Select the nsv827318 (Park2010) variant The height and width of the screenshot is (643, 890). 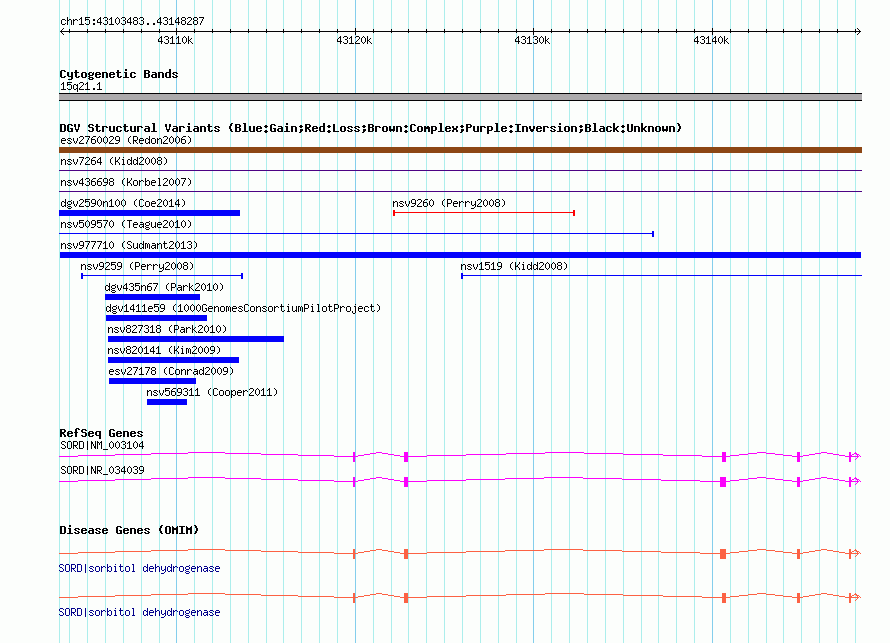pyautogui.click(x=196, y=339)
